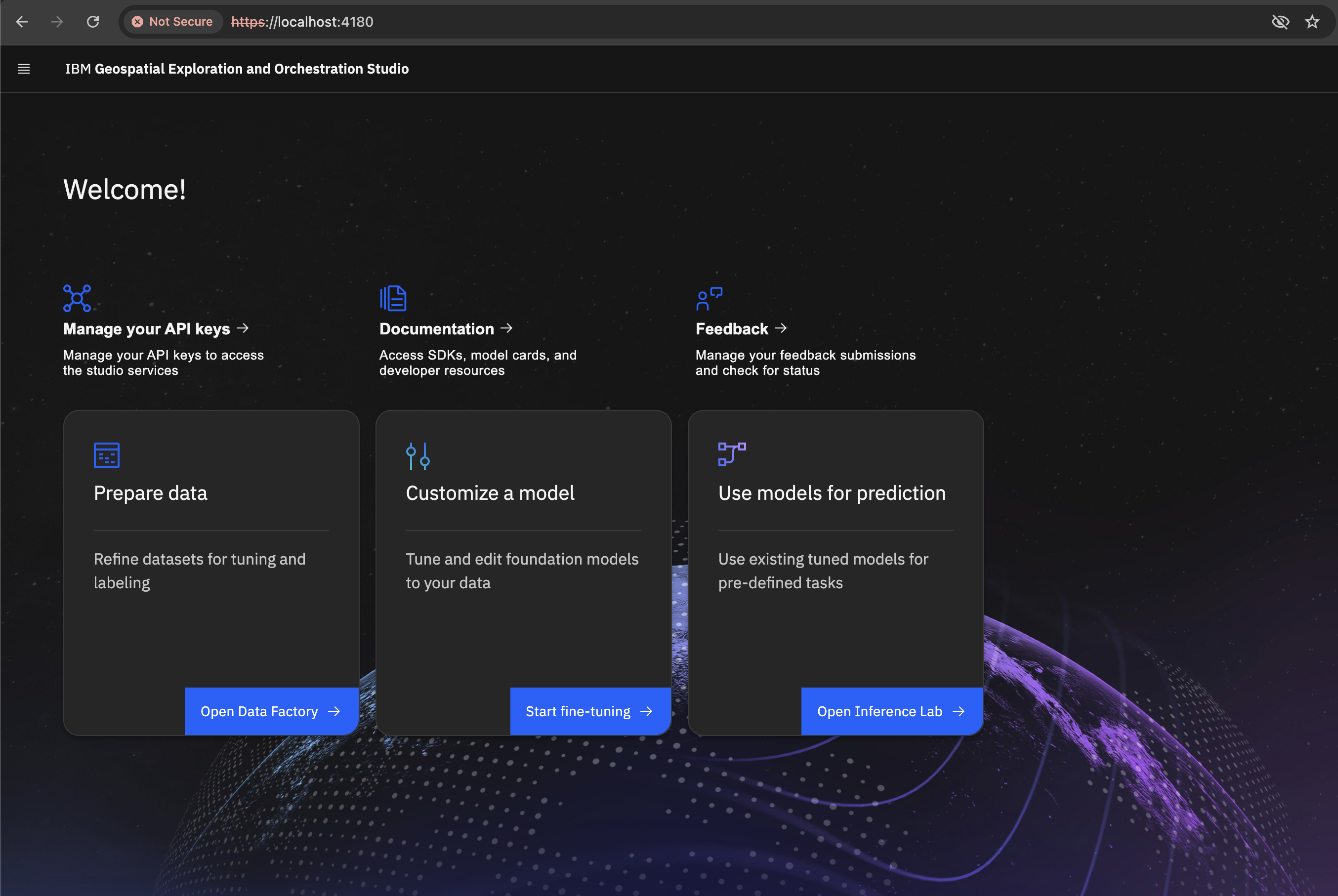1338x896 pixels.
Task: Bookmark page with star icon
Action: pos(1312,22)
